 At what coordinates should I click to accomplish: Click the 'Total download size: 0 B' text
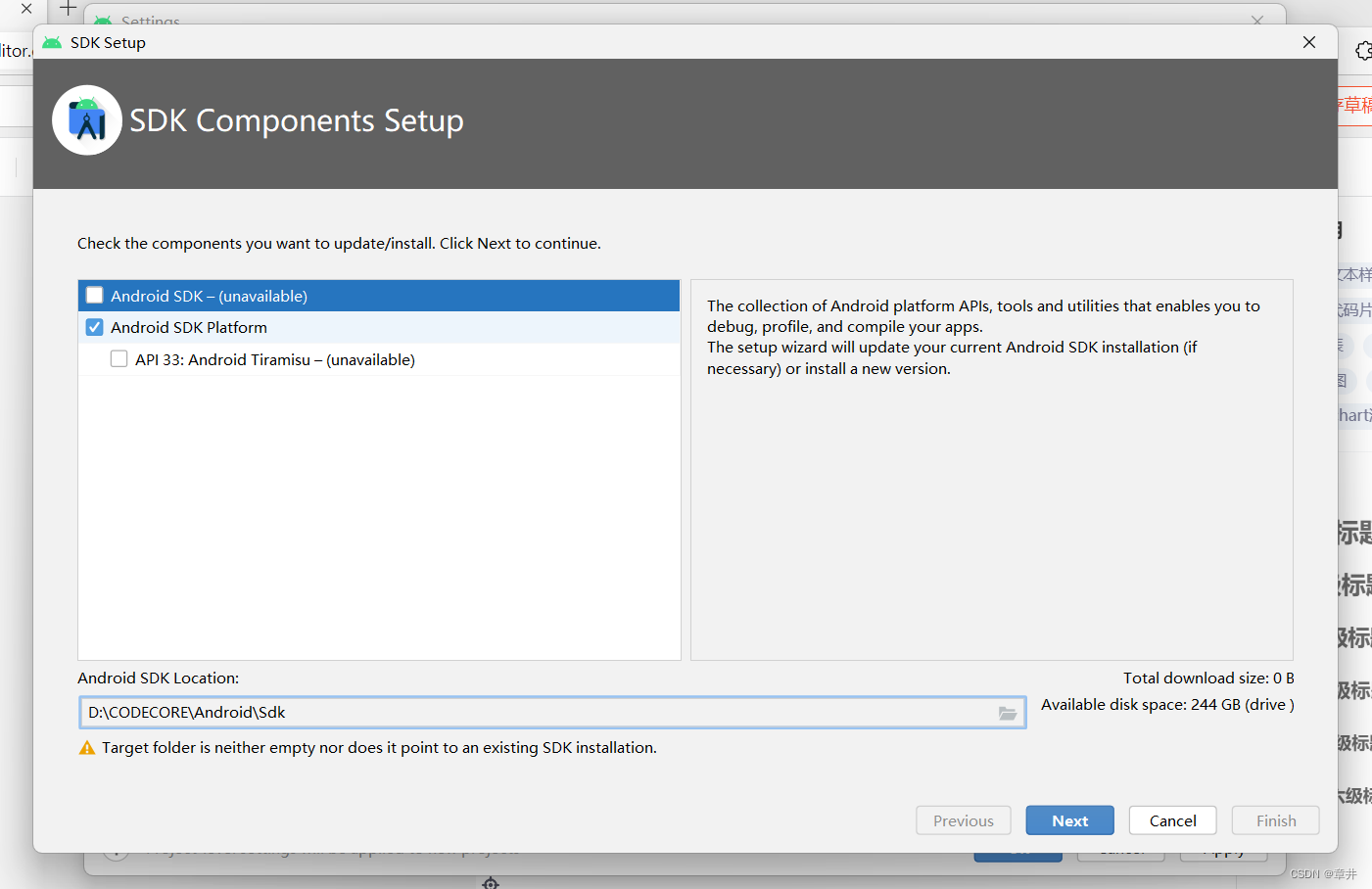pos(1208,678)
